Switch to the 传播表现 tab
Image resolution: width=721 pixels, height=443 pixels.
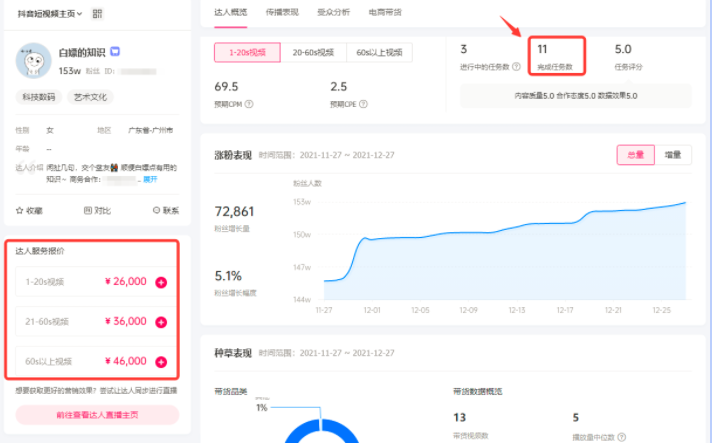point(282,12)
